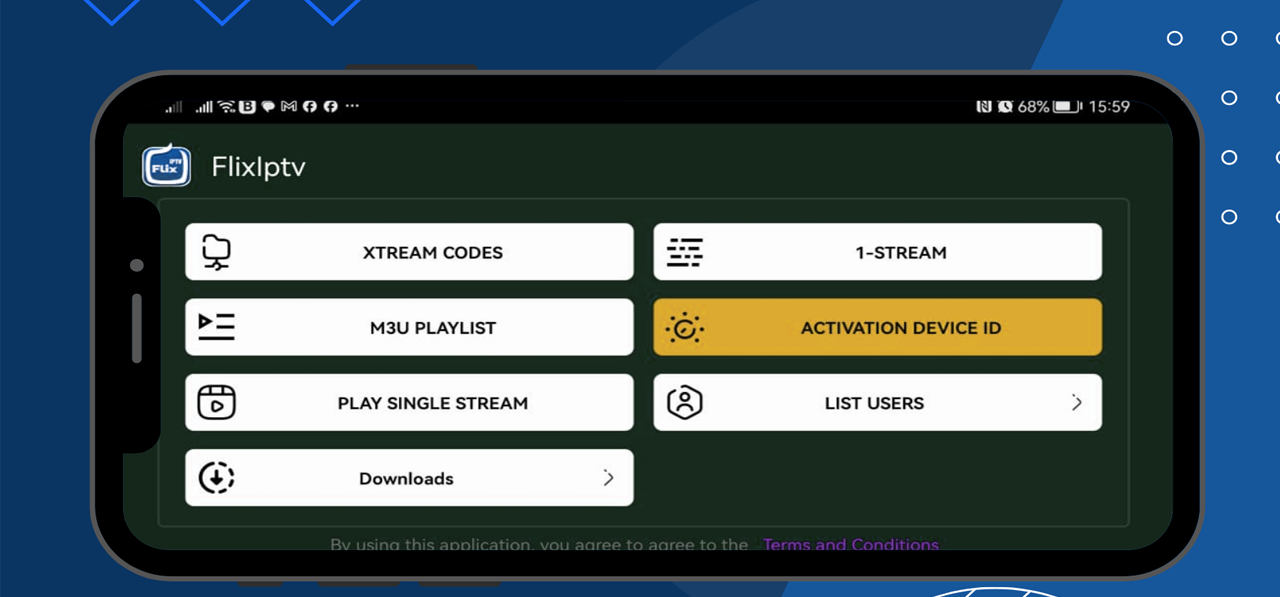Select the M3U Playlist play-list icon
This screenshot has width=1280, height=597.
216,327
